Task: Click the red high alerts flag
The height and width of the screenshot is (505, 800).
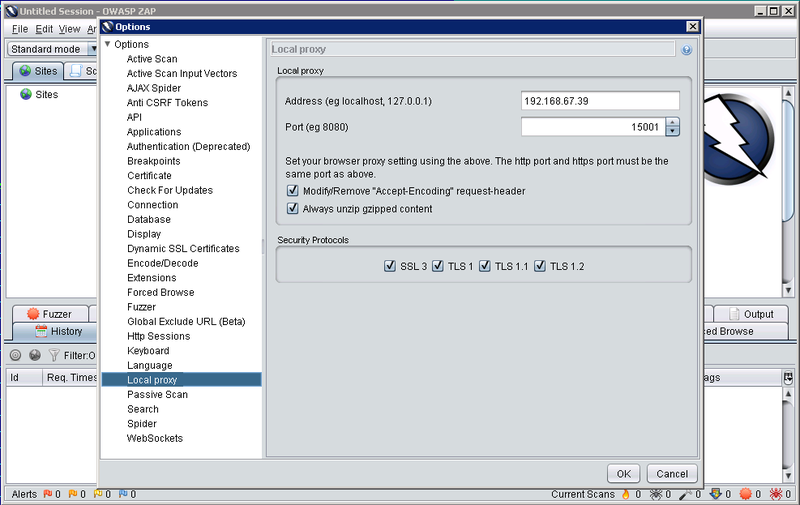Action: [x=47, y=494]
